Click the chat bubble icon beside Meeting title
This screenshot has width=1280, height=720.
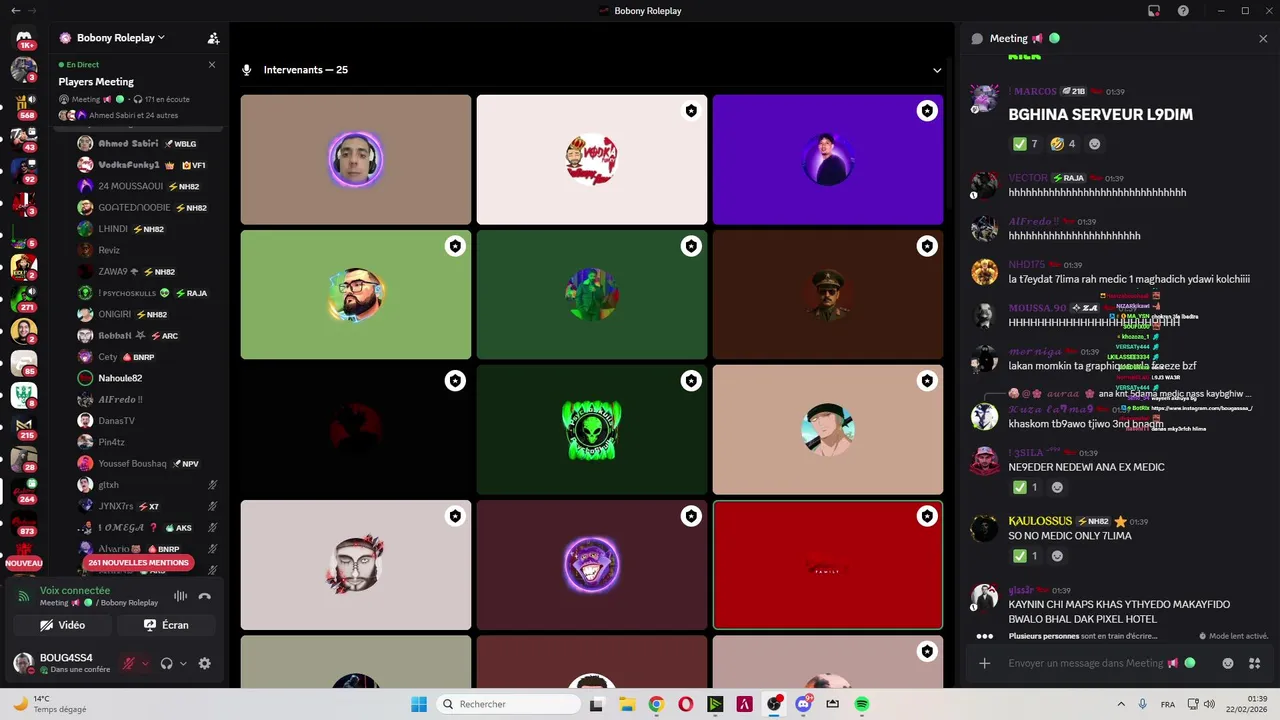tap(977, 38)
